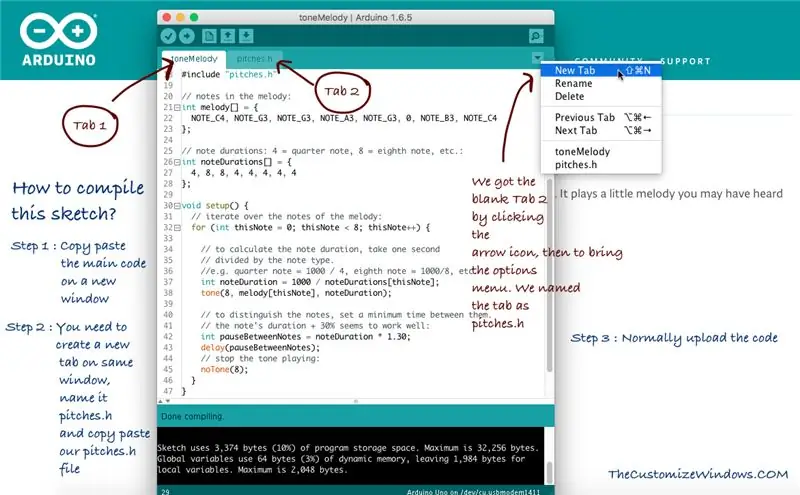Viewport: 800px width, 495px height.
Task: Click the toneMelody | Arduino 1.6.5 title bar
Action: [x=356, y=17]
